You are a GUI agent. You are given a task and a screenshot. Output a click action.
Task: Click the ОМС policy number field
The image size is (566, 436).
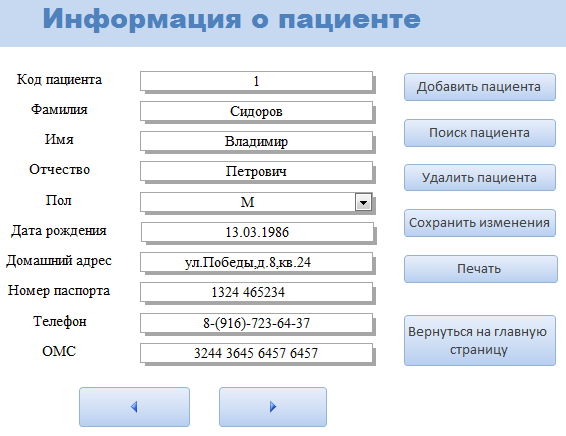pyautogui.click(x=256, y=353)
